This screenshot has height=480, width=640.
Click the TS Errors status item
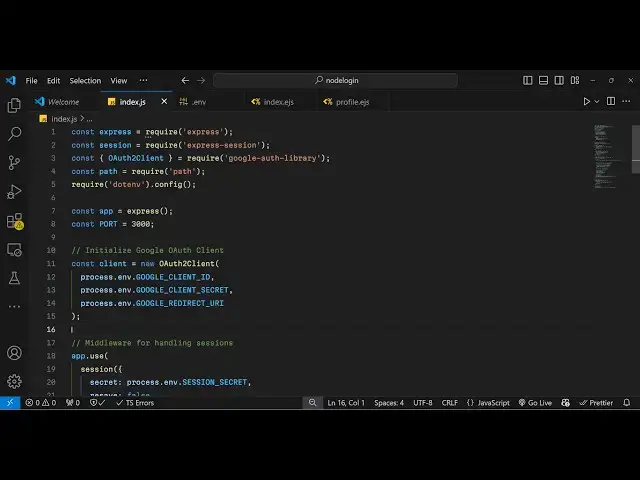point(135,403)
